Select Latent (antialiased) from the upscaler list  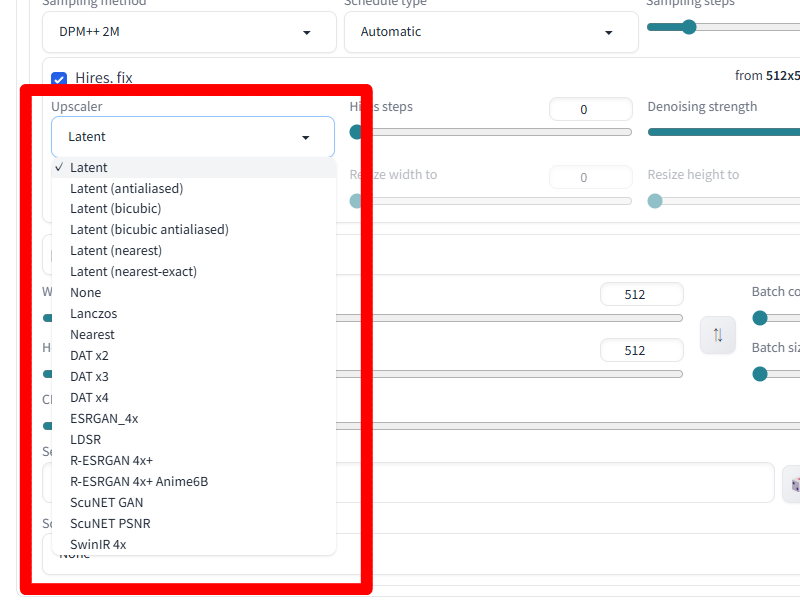(127, 188)
